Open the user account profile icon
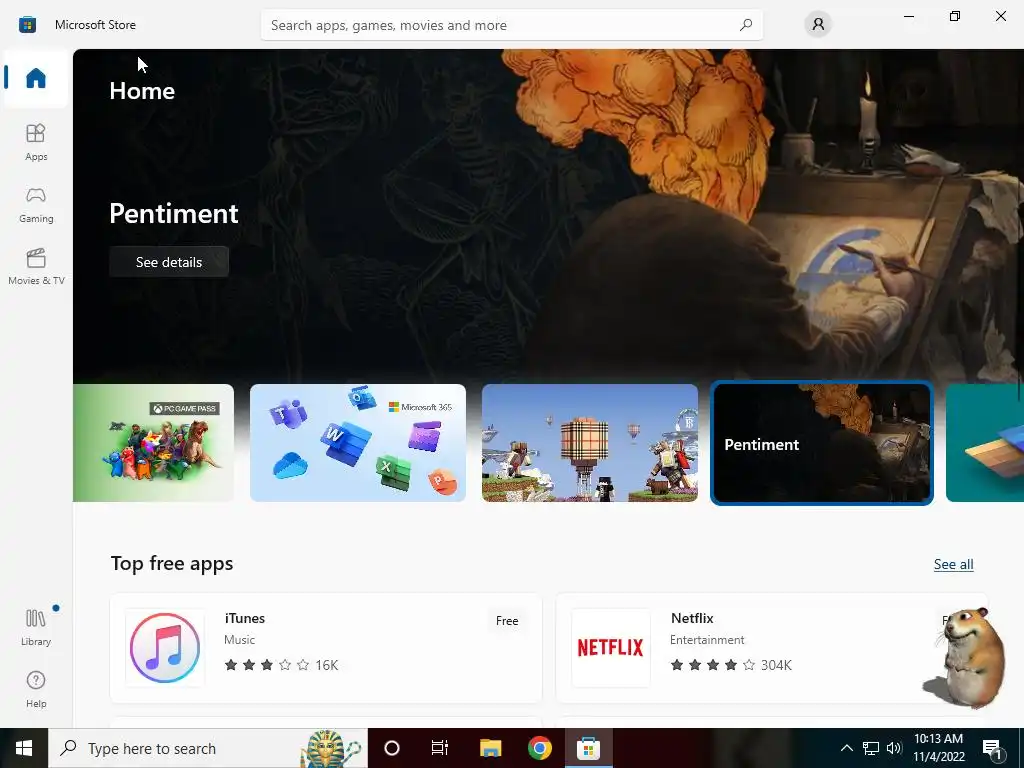The width and height of the screenshot is (1024, 768). pyautogui.click(x=818, y=25)
